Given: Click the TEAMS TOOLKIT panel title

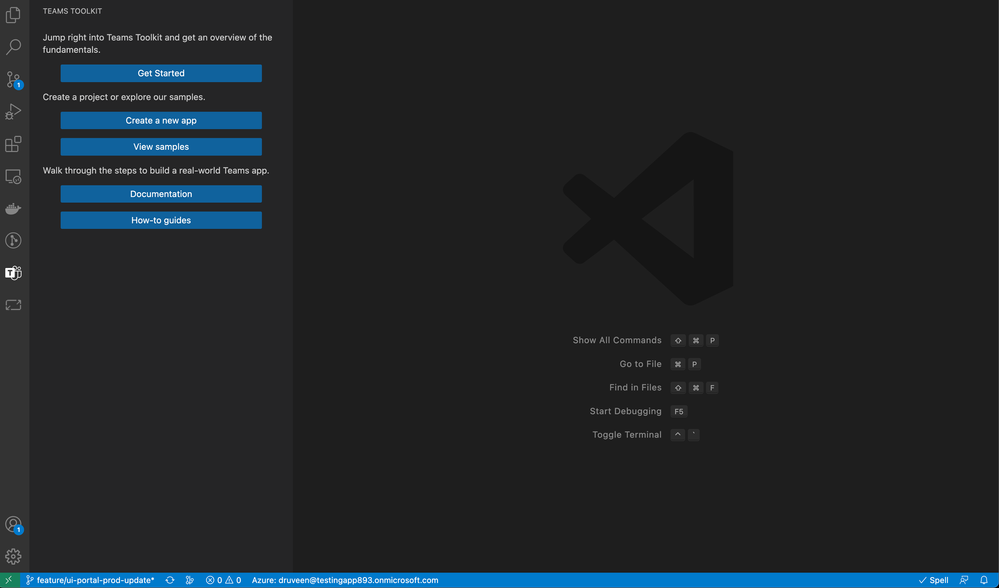Looking at the screenshot, I should click(x=72, y=11).
